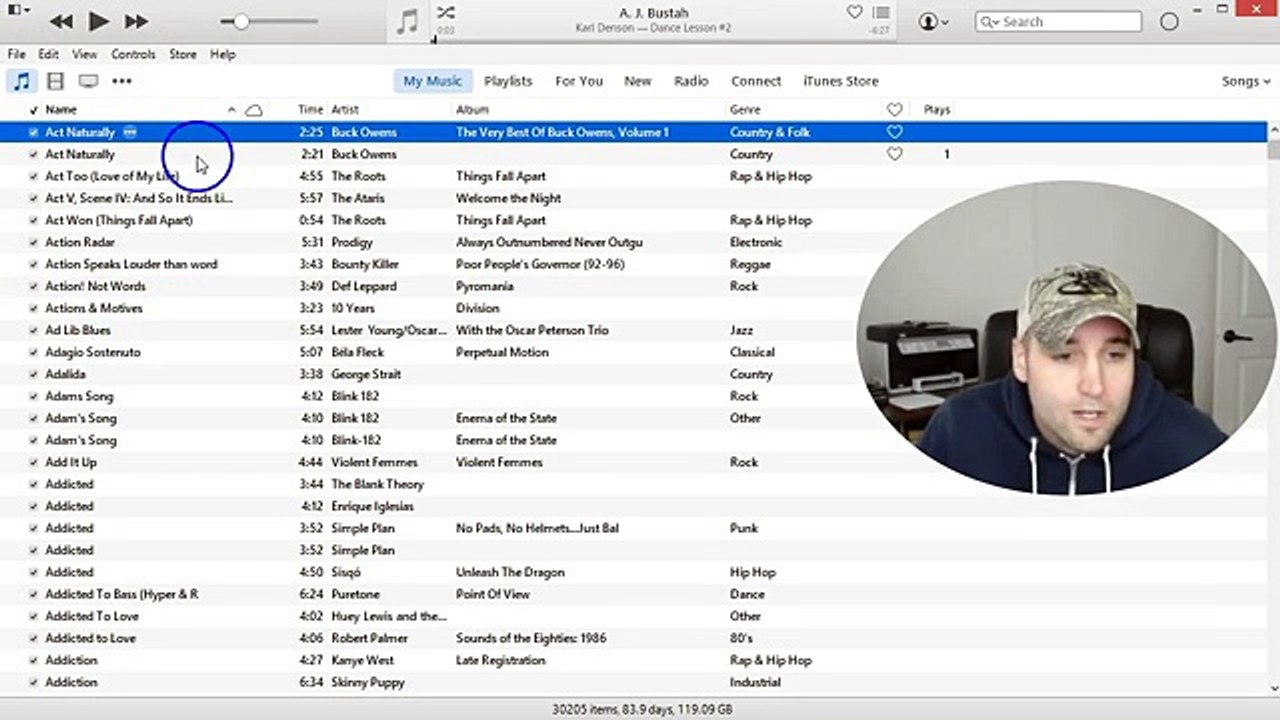Open the View menu

point(85,54)
